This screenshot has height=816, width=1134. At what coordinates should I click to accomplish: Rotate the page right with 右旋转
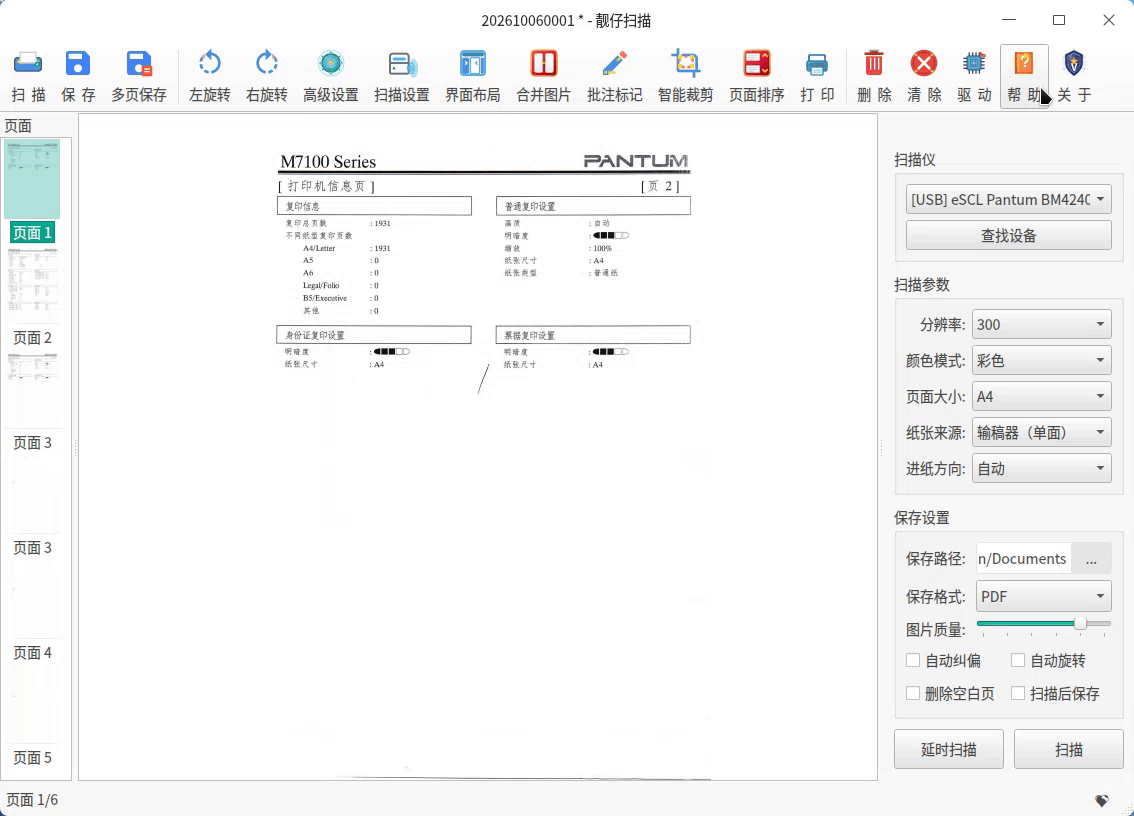(x=267, y=76)
